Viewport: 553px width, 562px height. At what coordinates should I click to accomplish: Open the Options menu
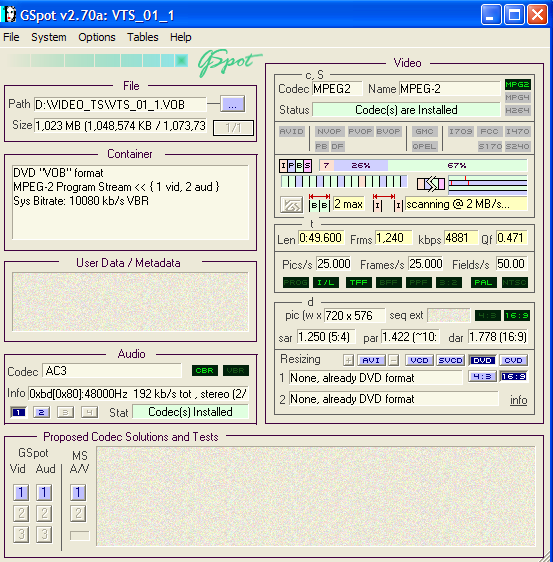pyautogui.click(x=97, y=37)
